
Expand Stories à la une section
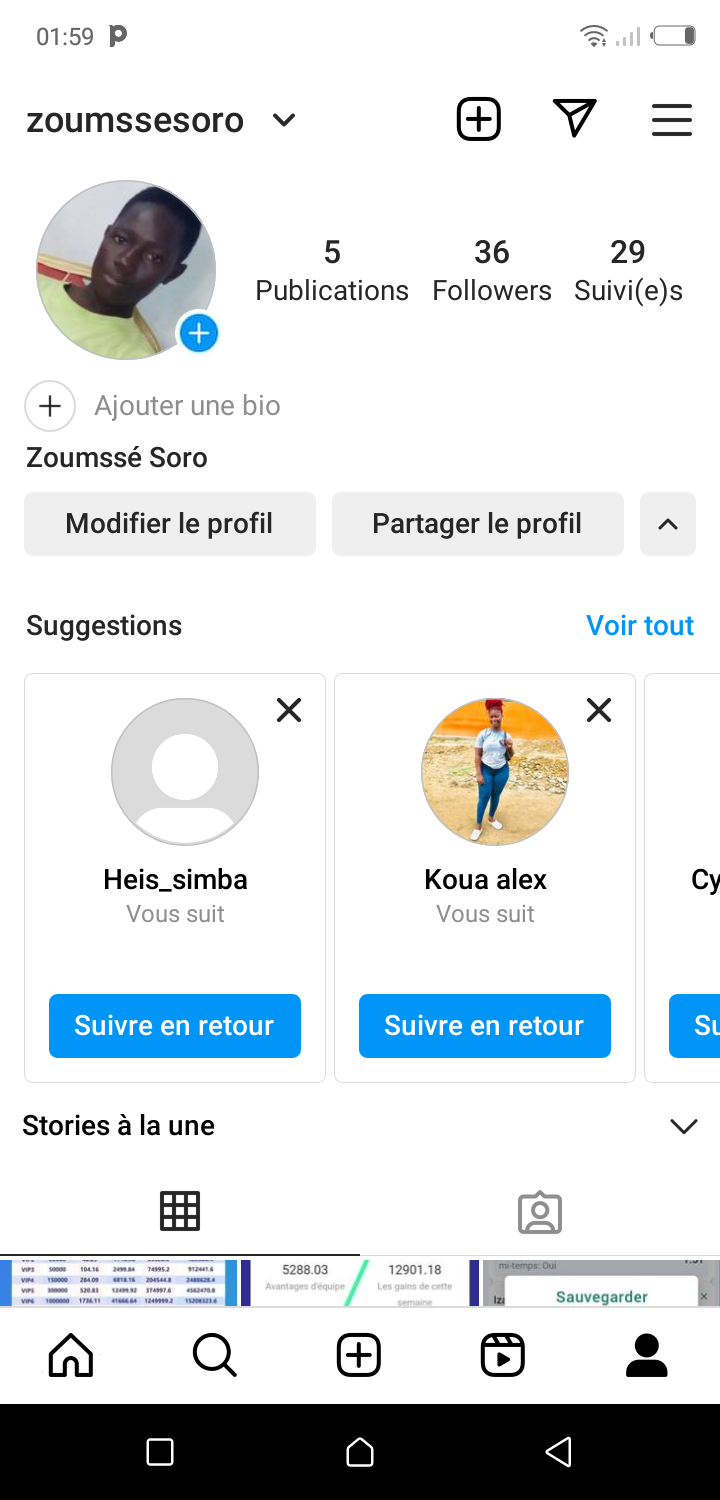coord(684,1126)
